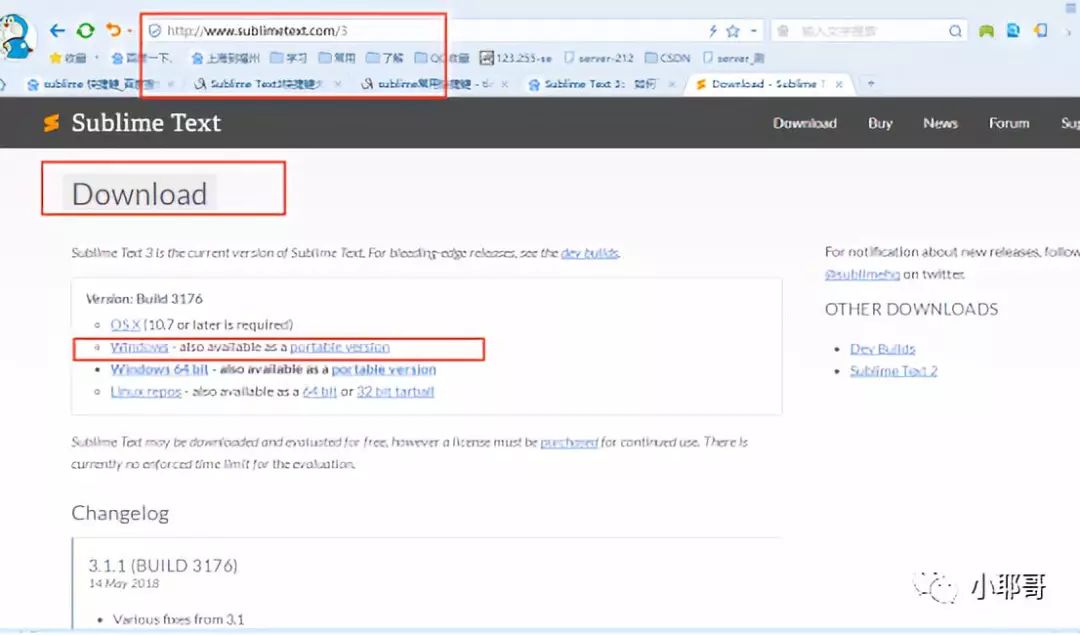
Task: Click the shield icon in address bar
Action: (x=155, y=30)
